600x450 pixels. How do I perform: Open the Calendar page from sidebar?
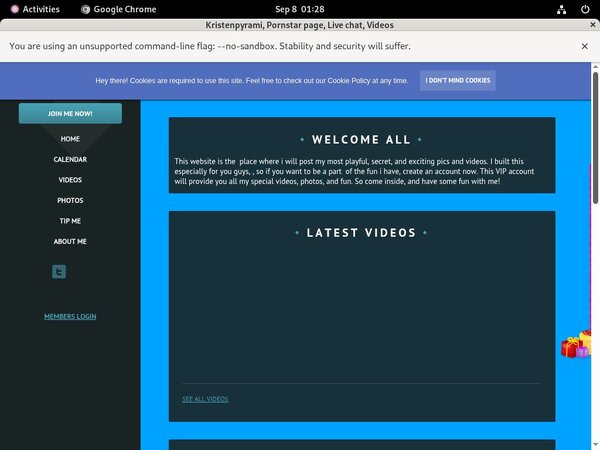(x=70, y=159)
